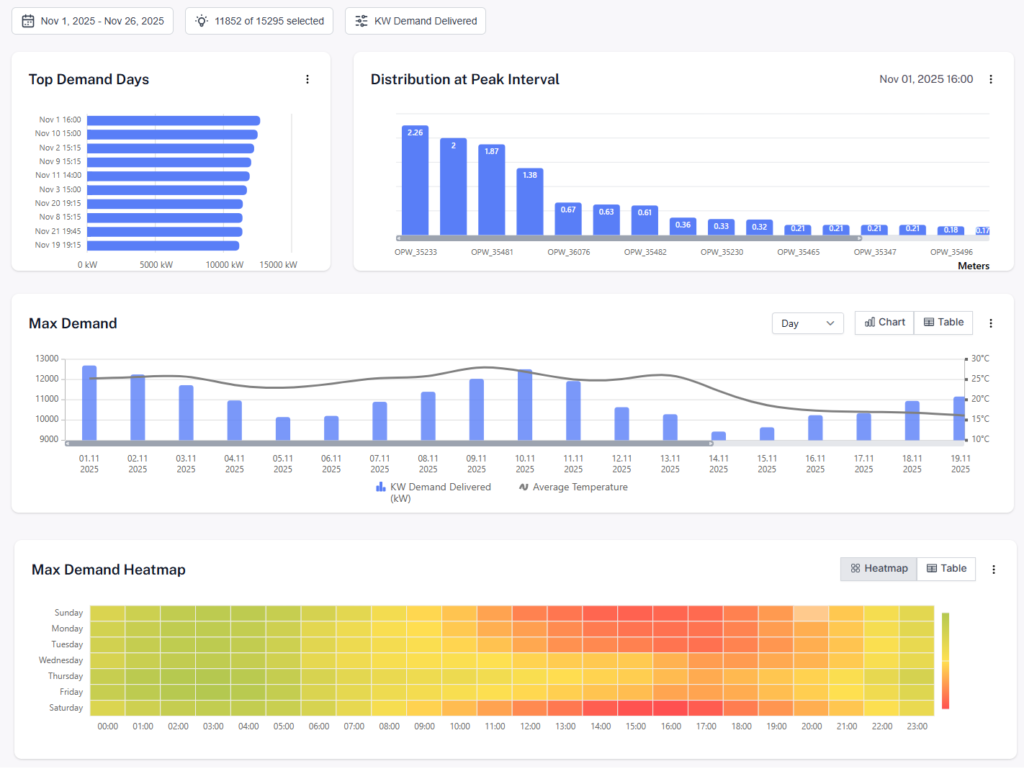1024x774 pixels.
Task: Select the Nov 10 15:00 top demand bar
Action: pyautogui.click(x=172, y=135)
